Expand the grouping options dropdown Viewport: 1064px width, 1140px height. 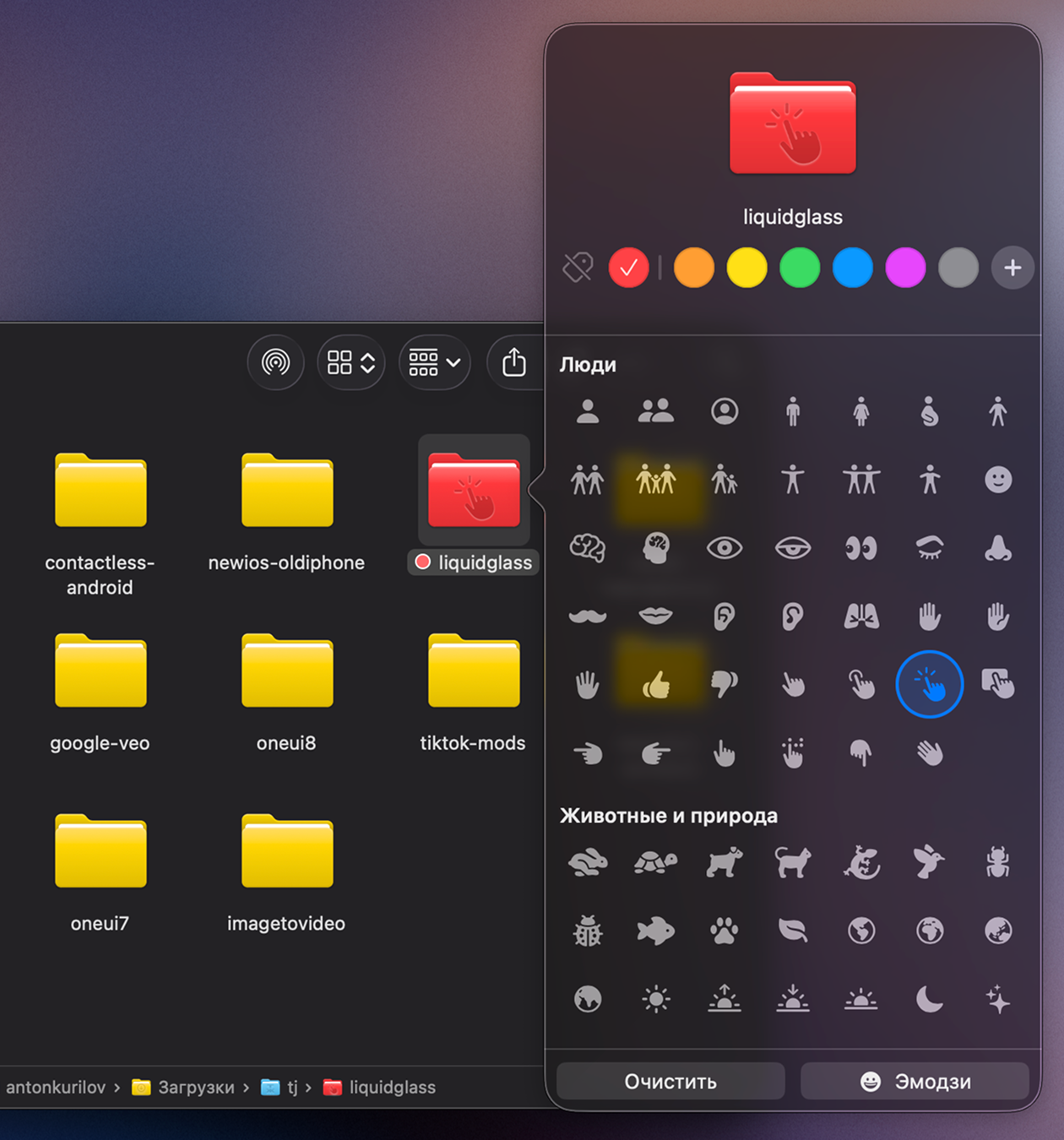pyautogui.click(x=435, y=362)
